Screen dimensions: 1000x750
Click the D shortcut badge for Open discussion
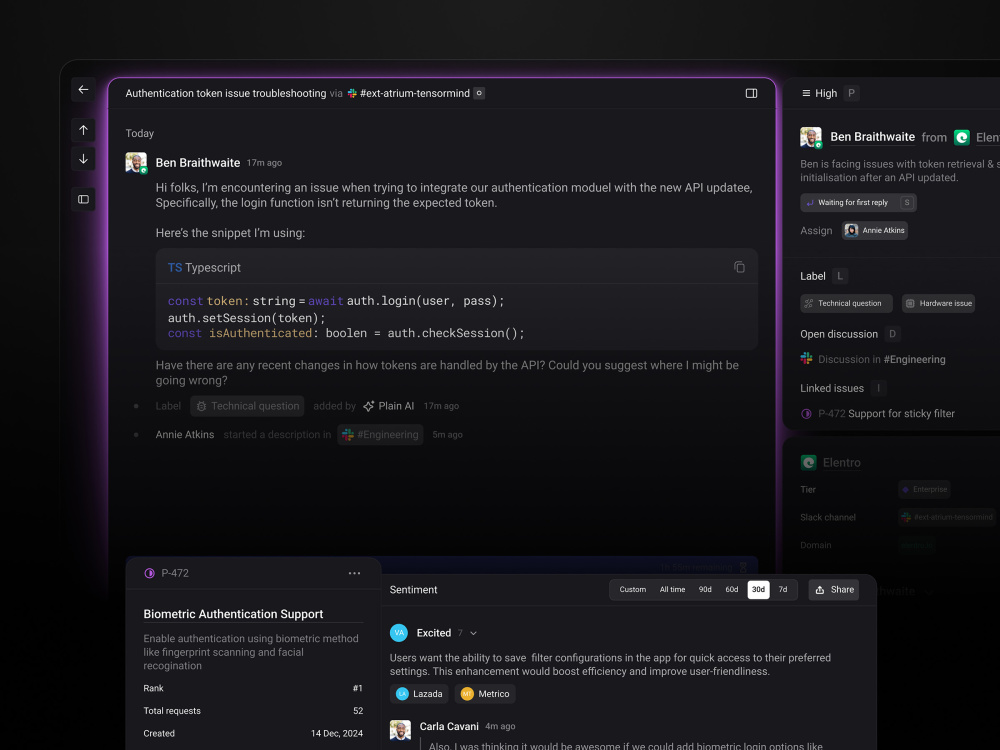892,334
